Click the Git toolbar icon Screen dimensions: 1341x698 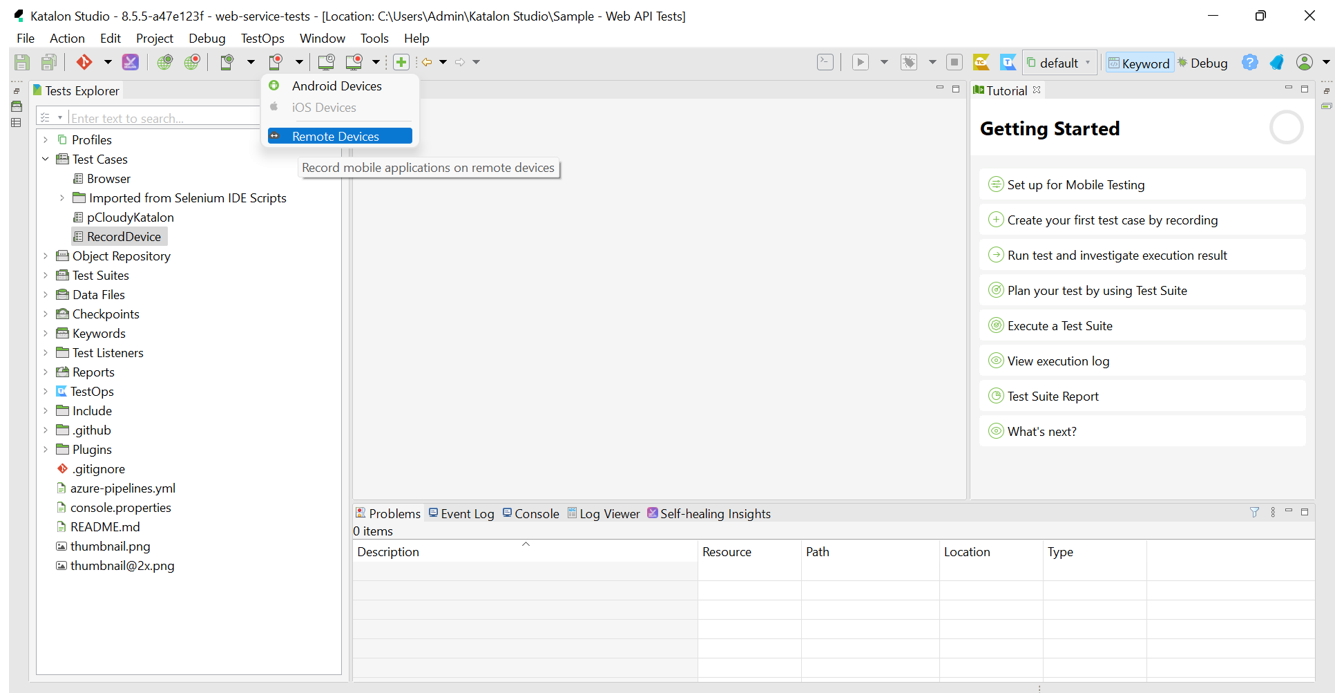[x=84, y=62]
